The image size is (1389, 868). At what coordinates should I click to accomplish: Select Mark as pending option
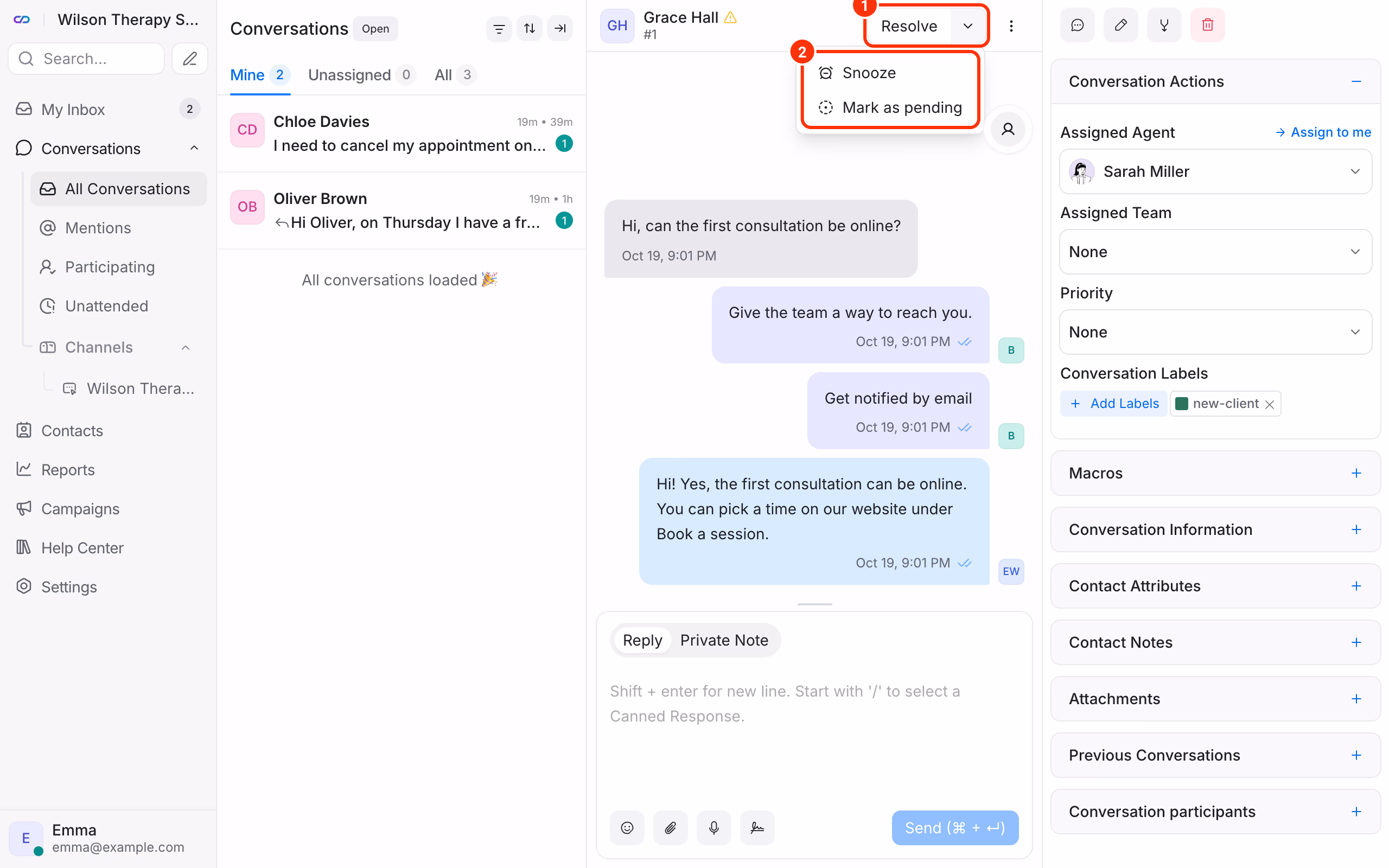pos(890,107)
